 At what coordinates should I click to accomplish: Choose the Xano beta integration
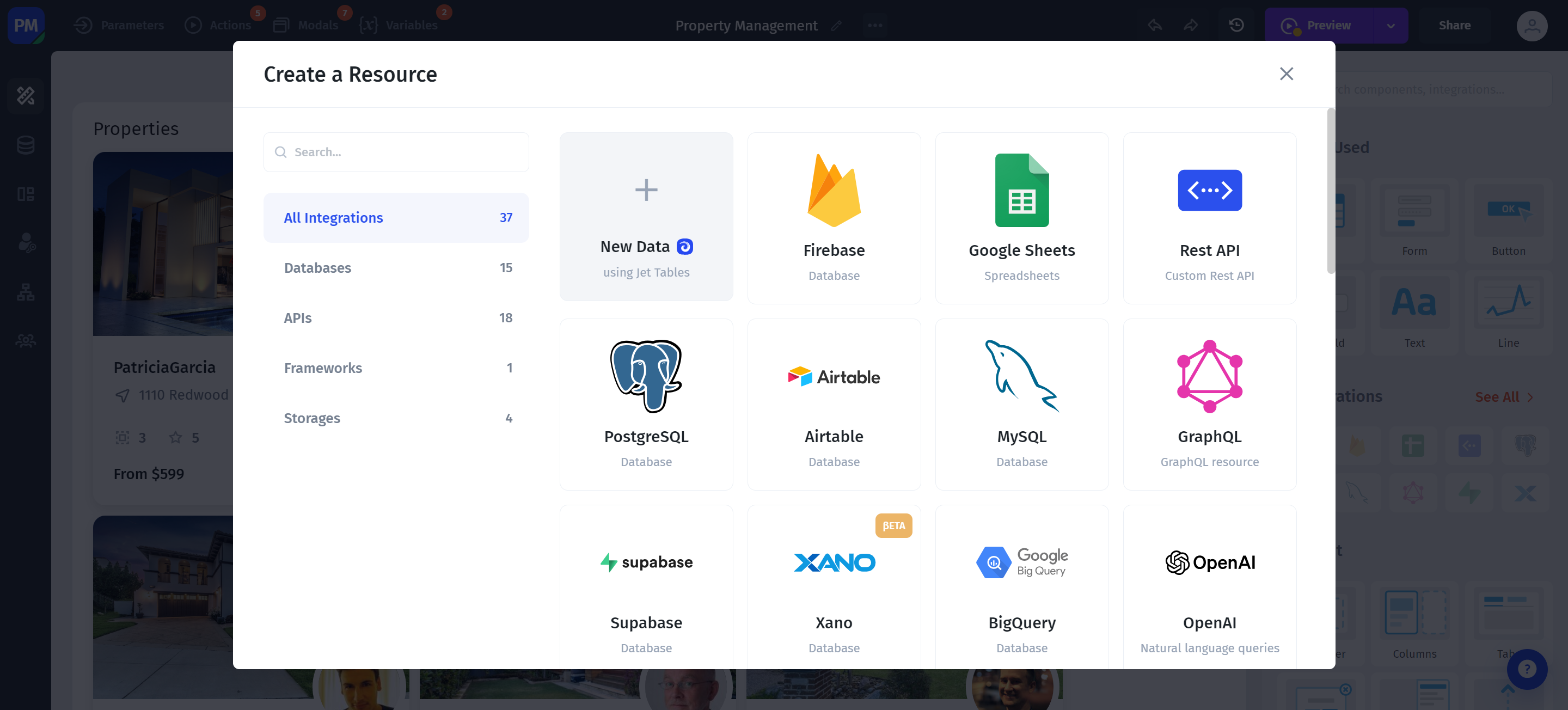[x=834, y=587]
